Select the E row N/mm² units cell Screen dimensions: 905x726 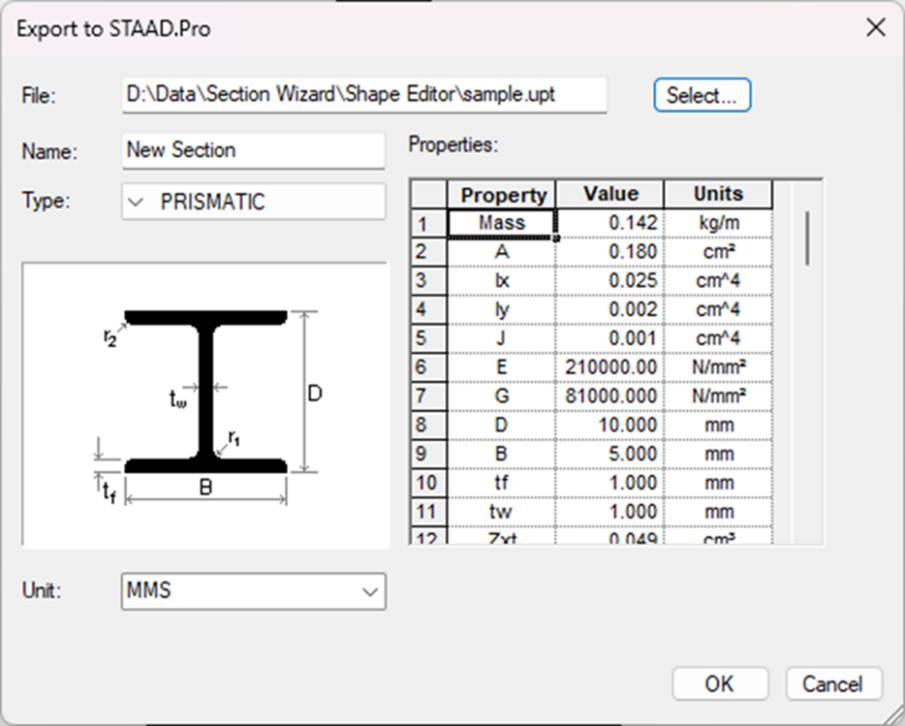[x=719, y=367]
